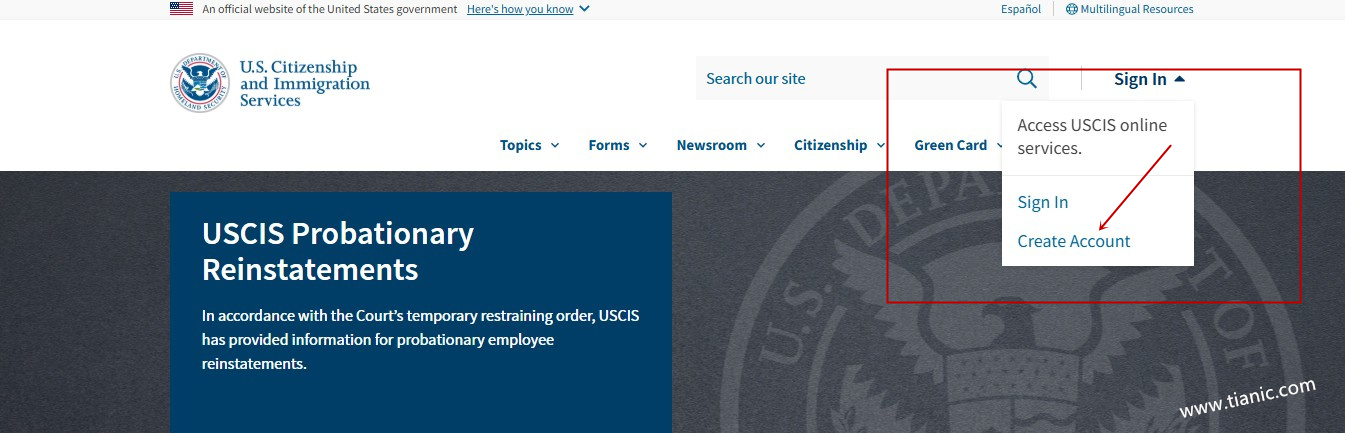Click the "Search our site" input field

[x=850, y=79]
